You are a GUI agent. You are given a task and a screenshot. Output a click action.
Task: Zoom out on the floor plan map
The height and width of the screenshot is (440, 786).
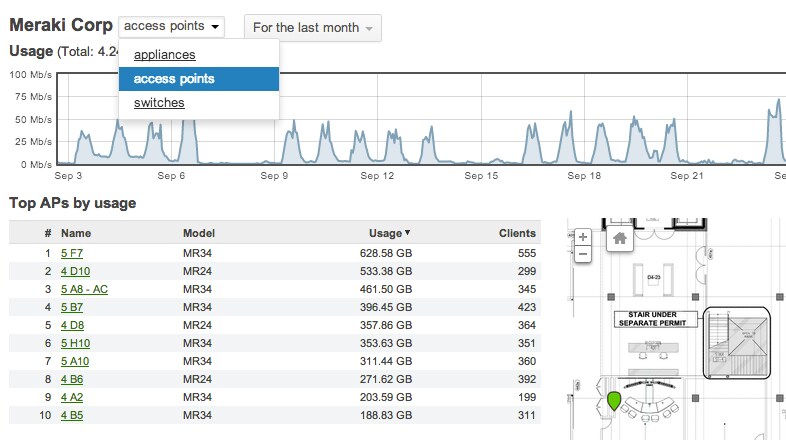pyautogui.click(x=582, y=254)
